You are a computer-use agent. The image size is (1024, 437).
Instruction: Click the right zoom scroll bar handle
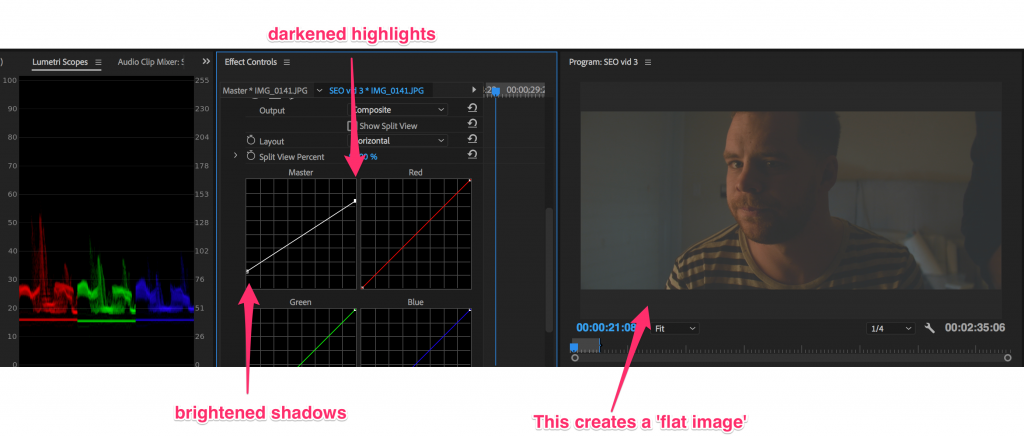click(x=1008, y=358)
